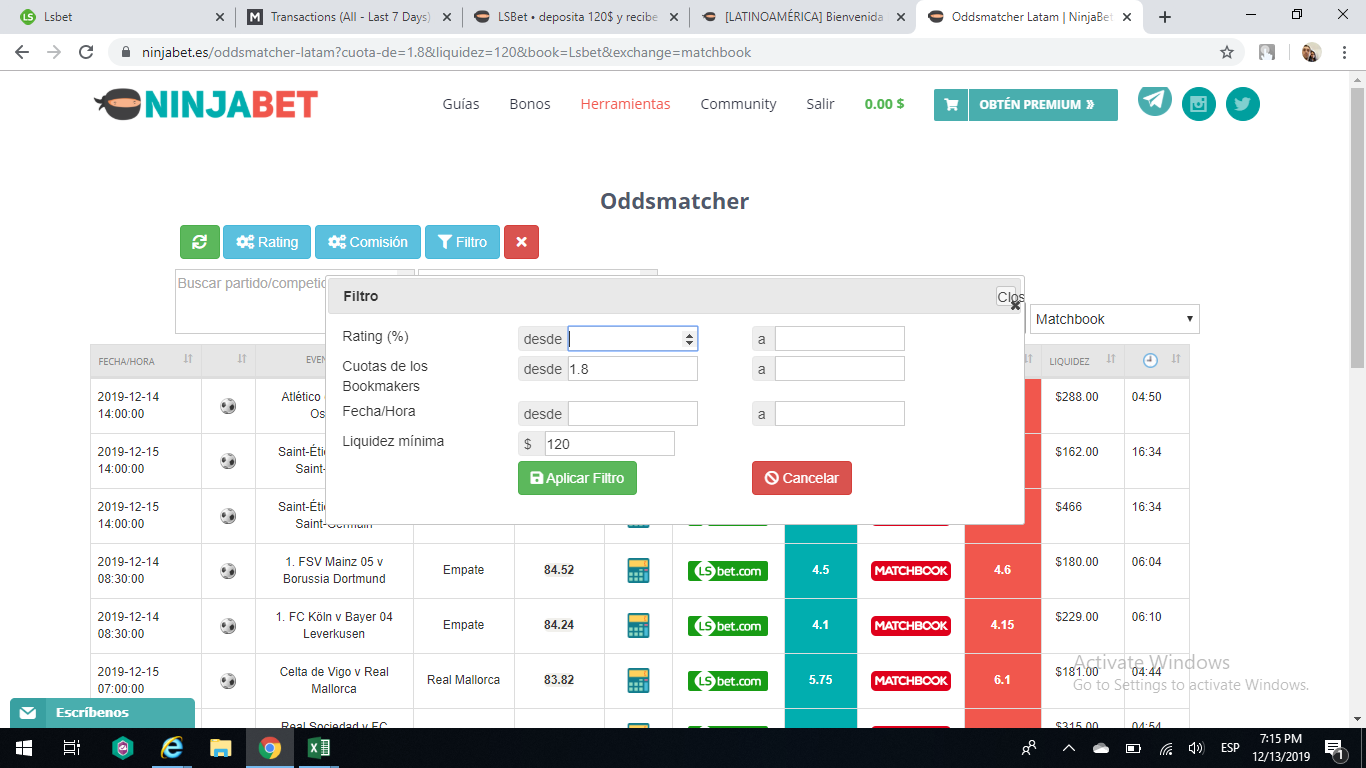Click soccer ball icon in Celta de Vigo row

(x=228, y=681)
